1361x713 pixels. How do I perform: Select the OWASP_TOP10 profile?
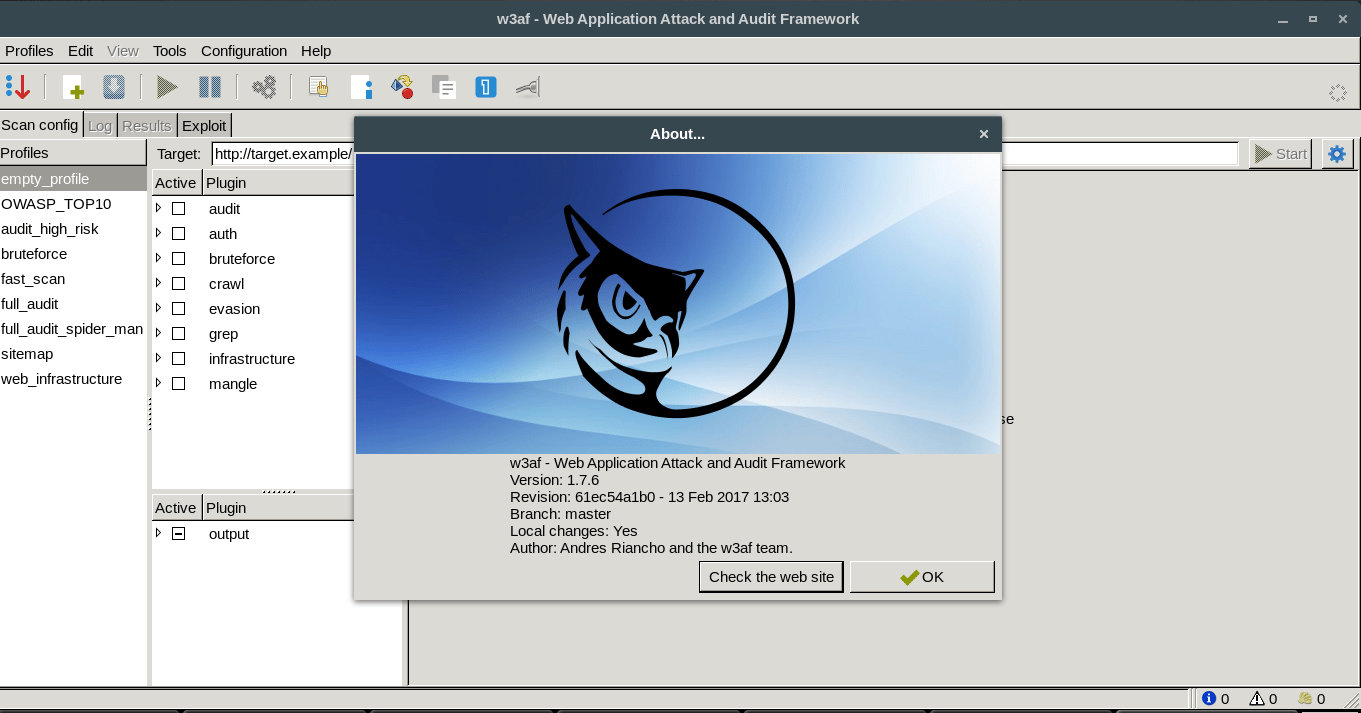[x=73, y=204]
